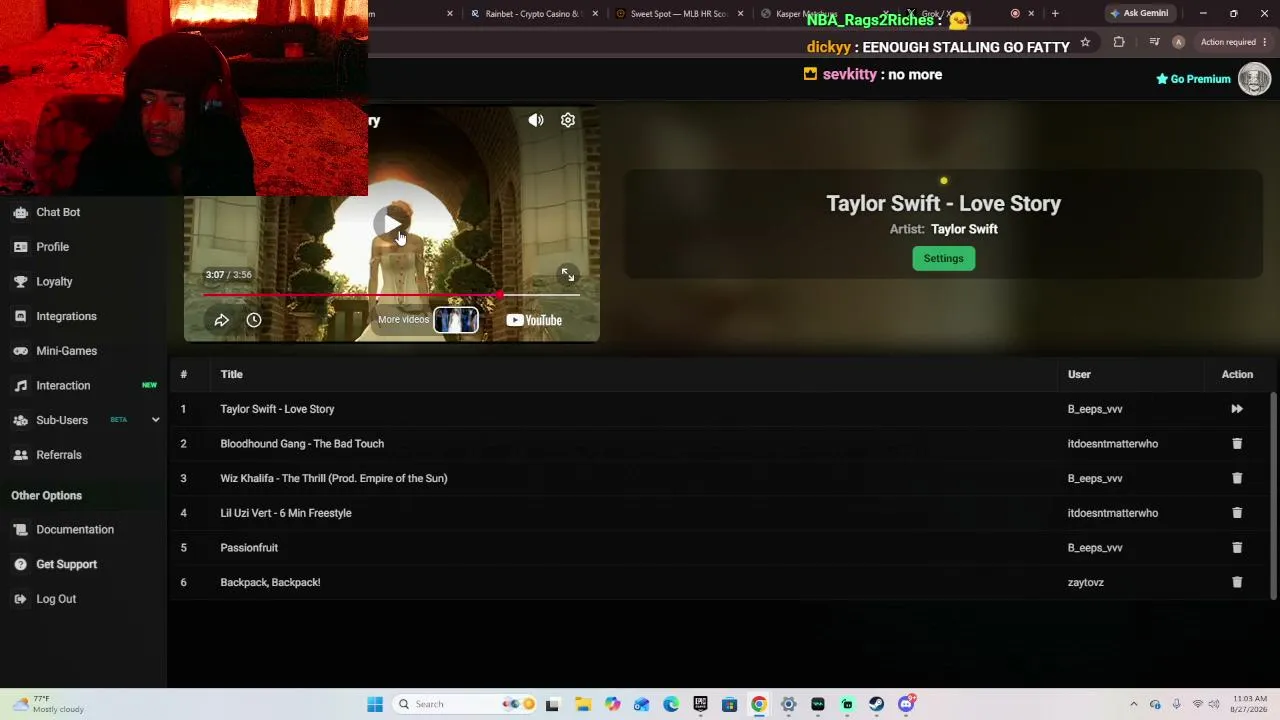This screenshot has height=720, width=1280.
Task: Switch to the Sweet Spot MLB tab
Action: click(x=680, y=14)
